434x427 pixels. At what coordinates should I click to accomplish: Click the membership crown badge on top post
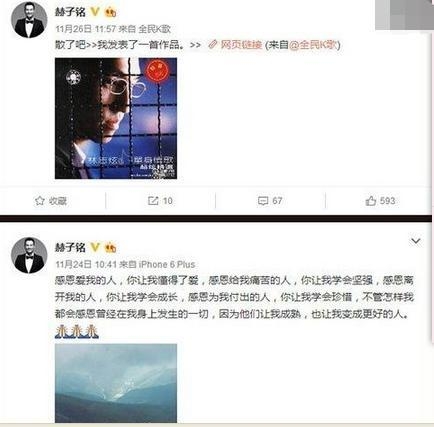click(110, 12)
